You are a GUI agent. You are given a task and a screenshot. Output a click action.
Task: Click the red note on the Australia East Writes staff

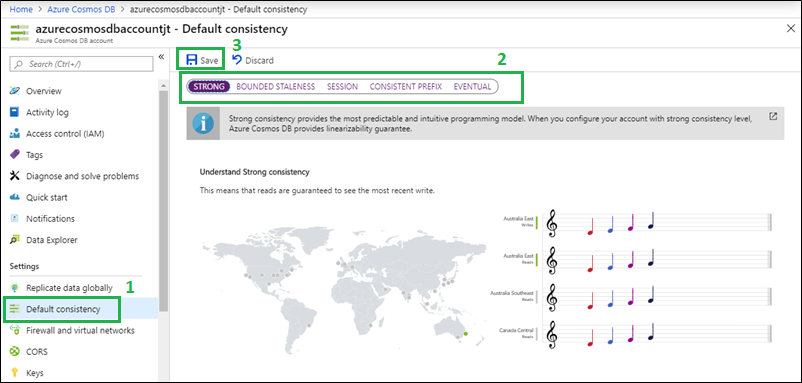(x=591, y=227)
